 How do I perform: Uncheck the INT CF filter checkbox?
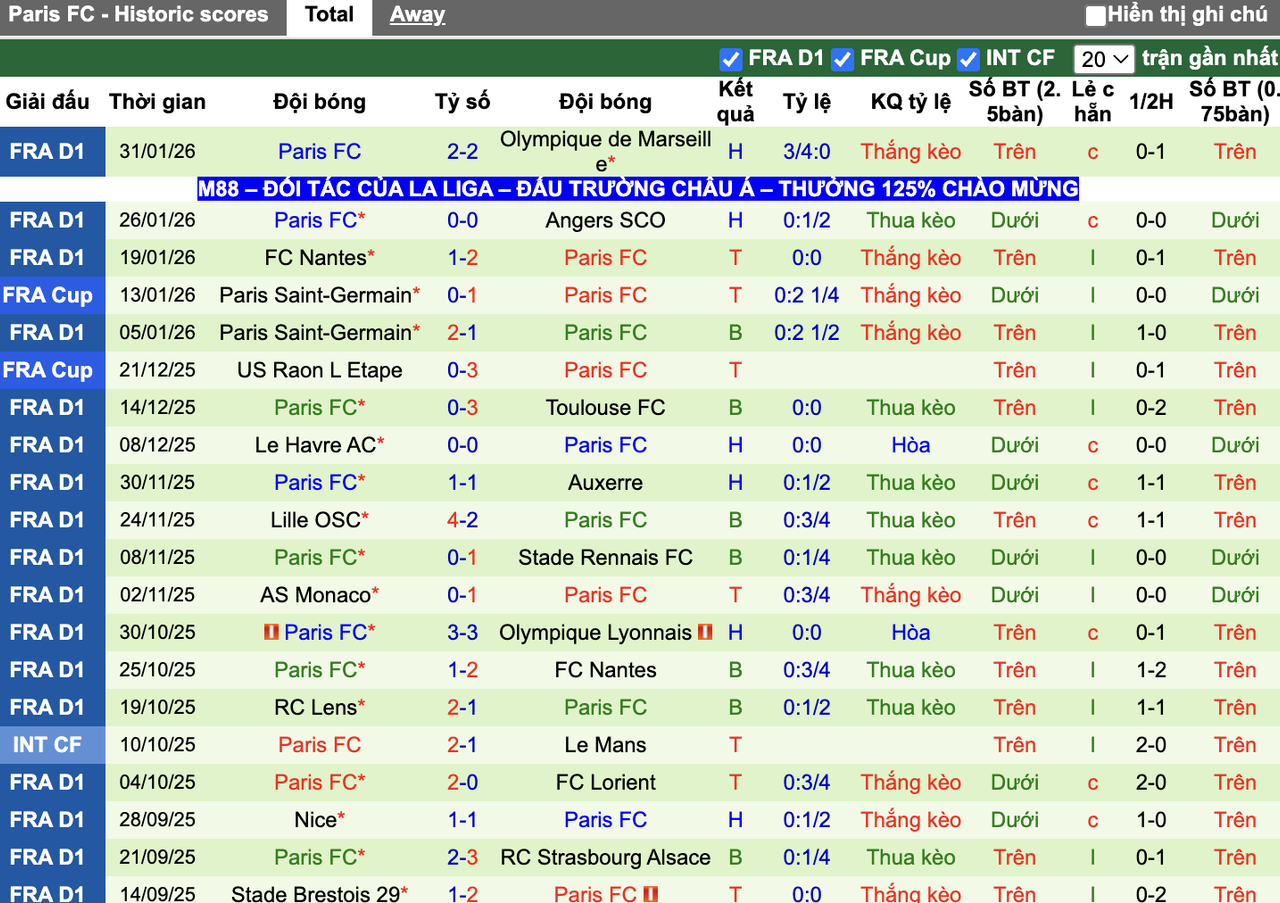[968, 58]
